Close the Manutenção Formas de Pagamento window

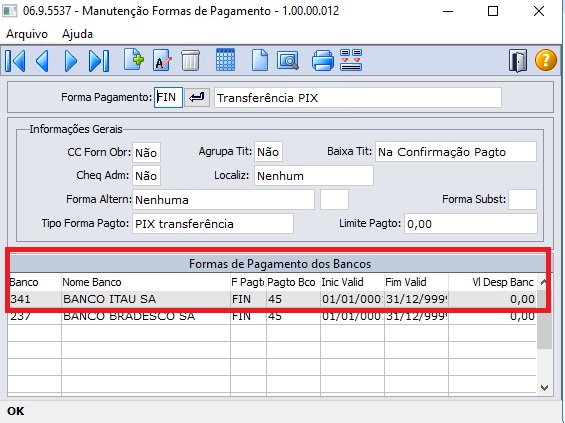click(539, 11)
